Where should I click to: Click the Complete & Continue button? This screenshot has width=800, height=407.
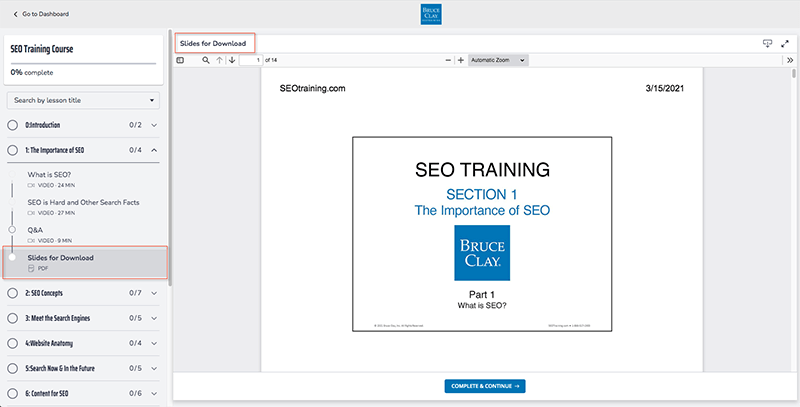point(485,386)
